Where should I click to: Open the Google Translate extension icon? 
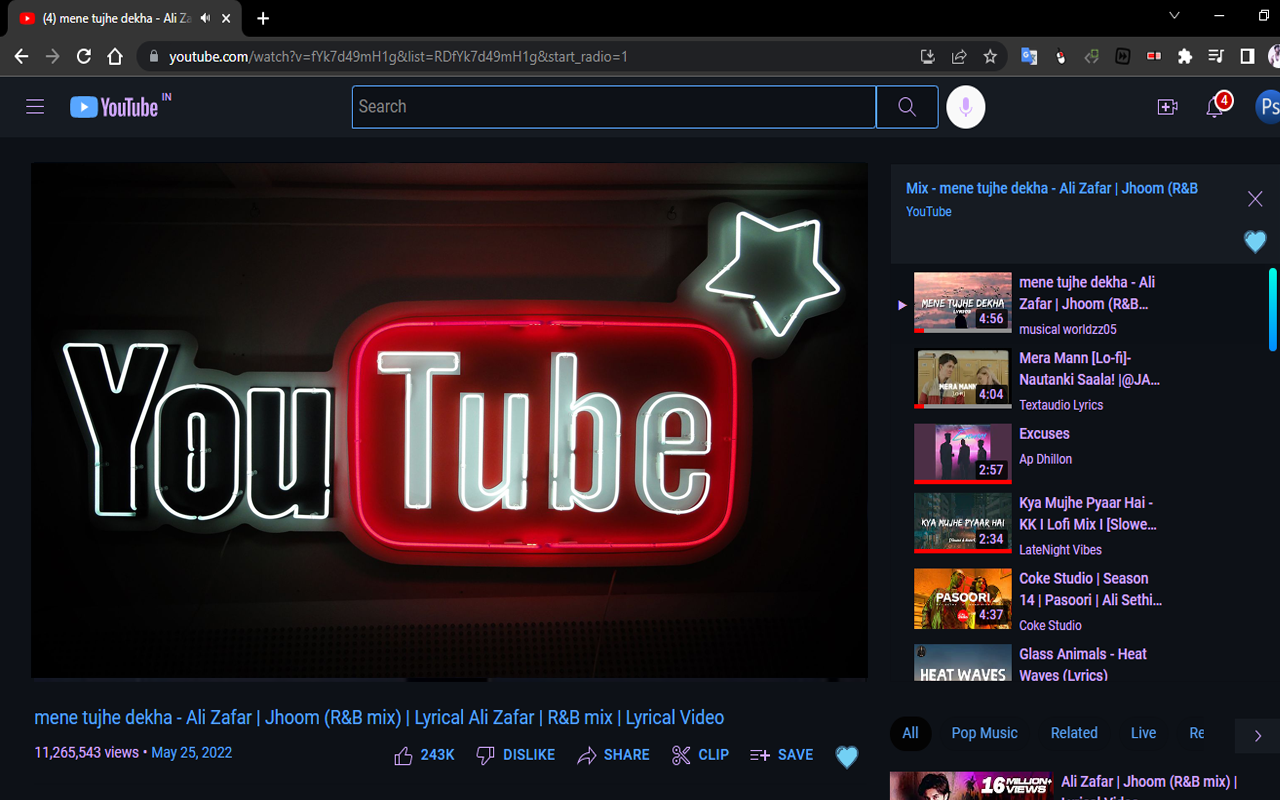coord(1029,57)
